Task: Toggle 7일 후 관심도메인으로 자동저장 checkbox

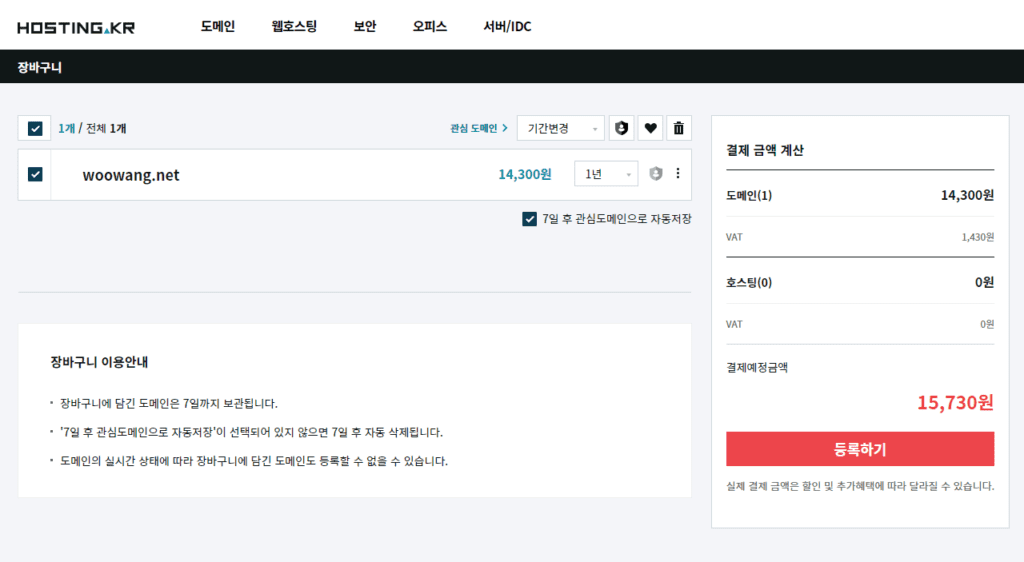Action: (x=530, y=219)
